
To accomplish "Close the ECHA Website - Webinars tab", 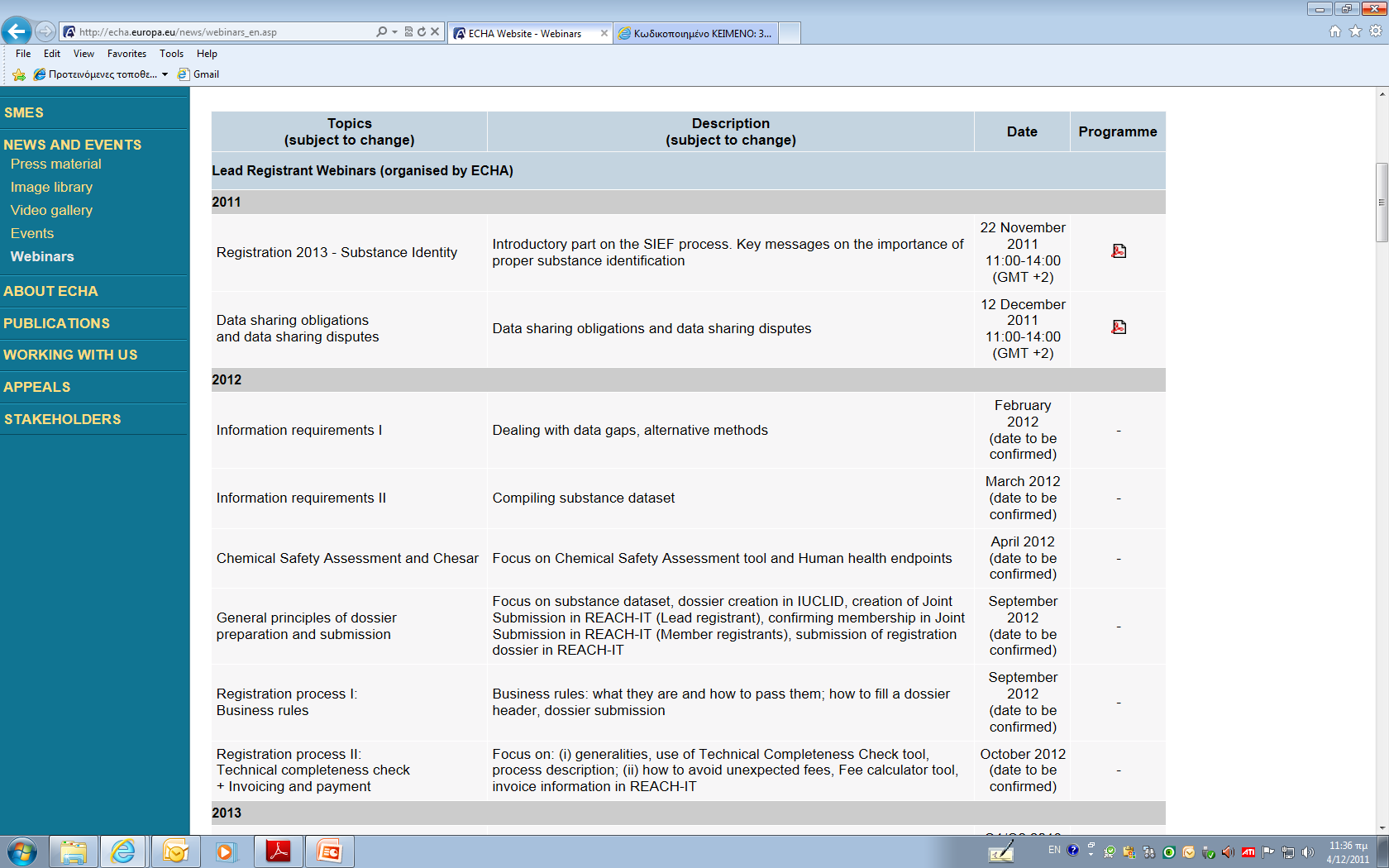I will coord(604,33).
